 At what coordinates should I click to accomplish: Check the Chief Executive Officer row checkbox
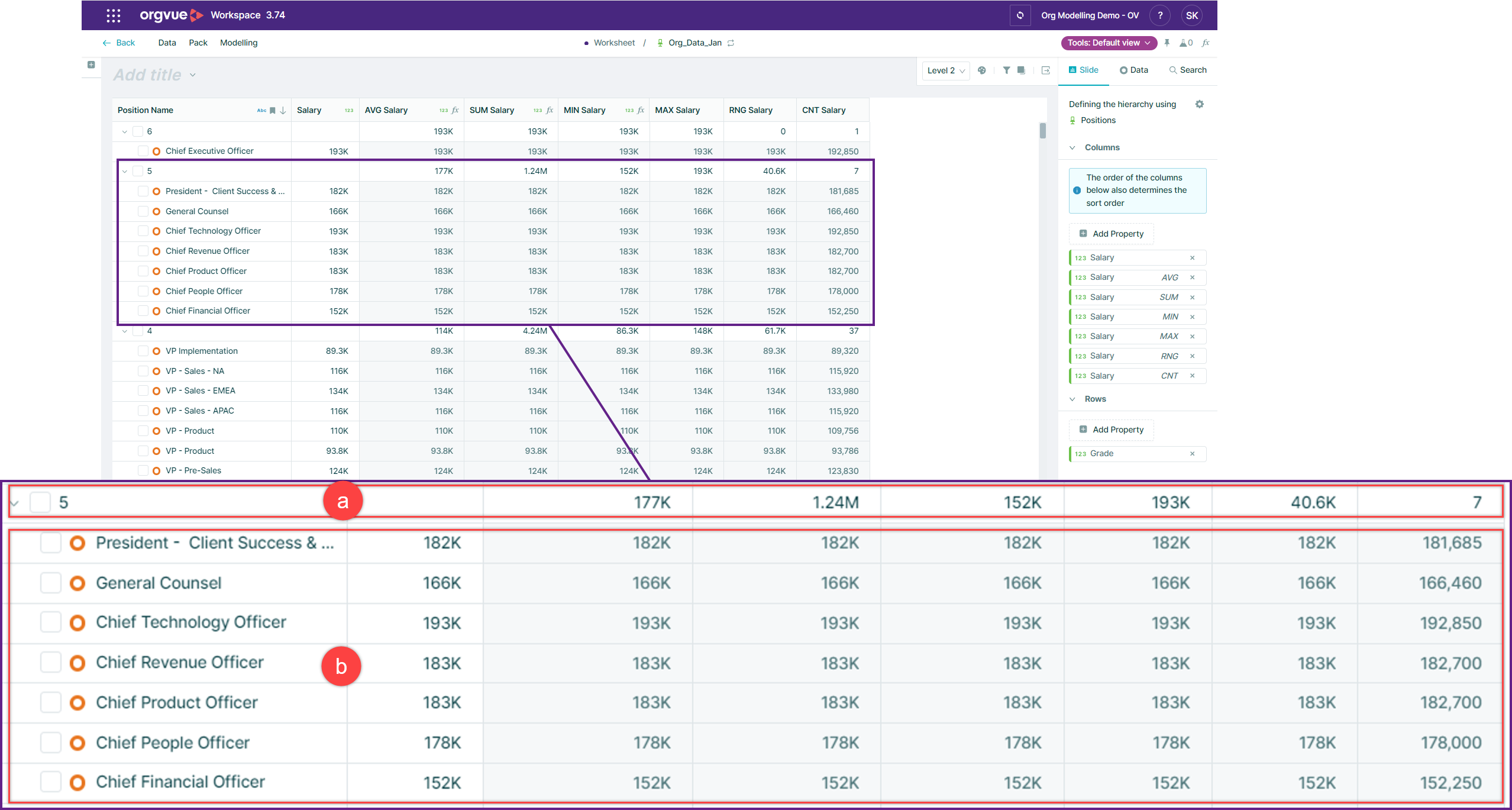143,151
